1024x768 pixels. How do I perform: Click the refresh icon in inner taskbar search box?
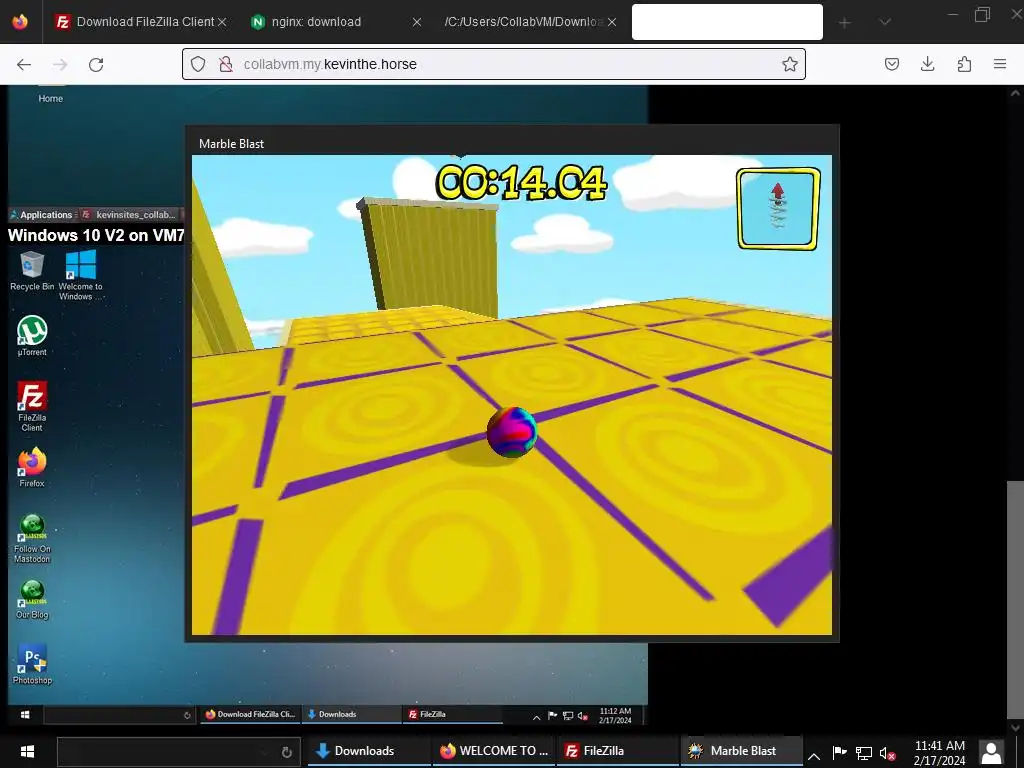click(187, 715)
